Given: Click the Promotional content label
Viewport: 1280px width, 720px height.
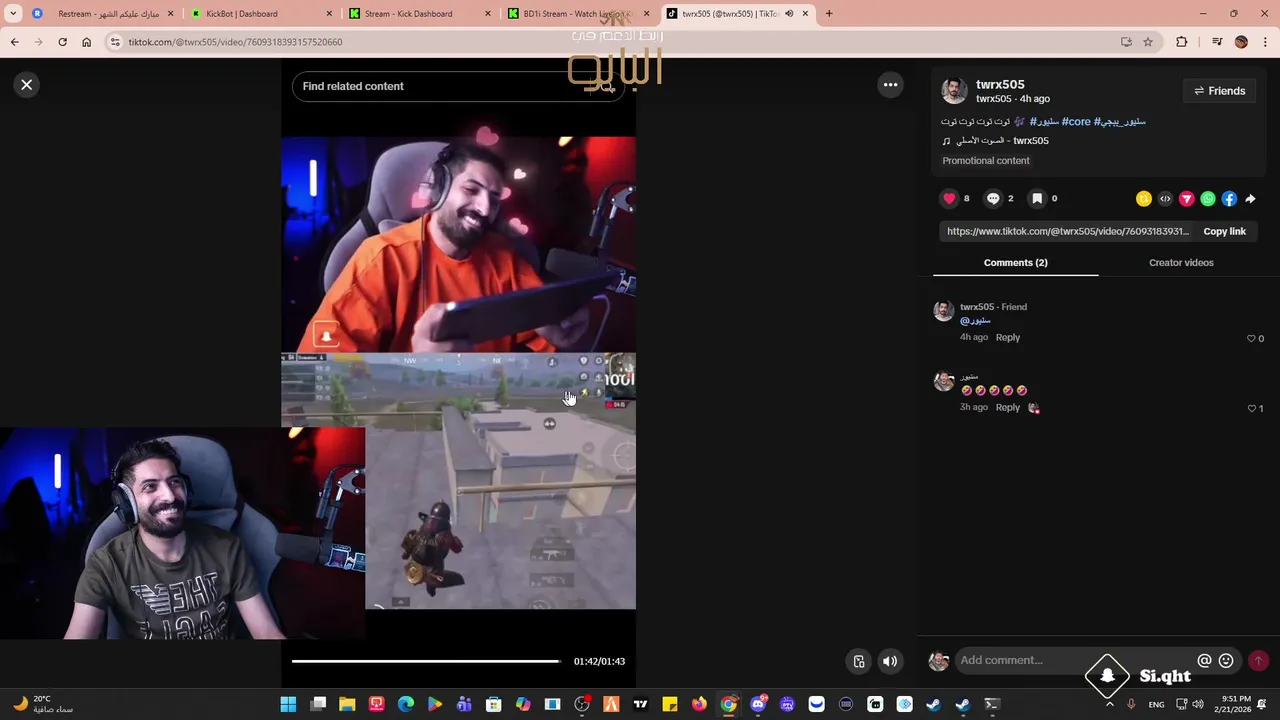Looking at the screenshot, I should [x=985, y=160].
